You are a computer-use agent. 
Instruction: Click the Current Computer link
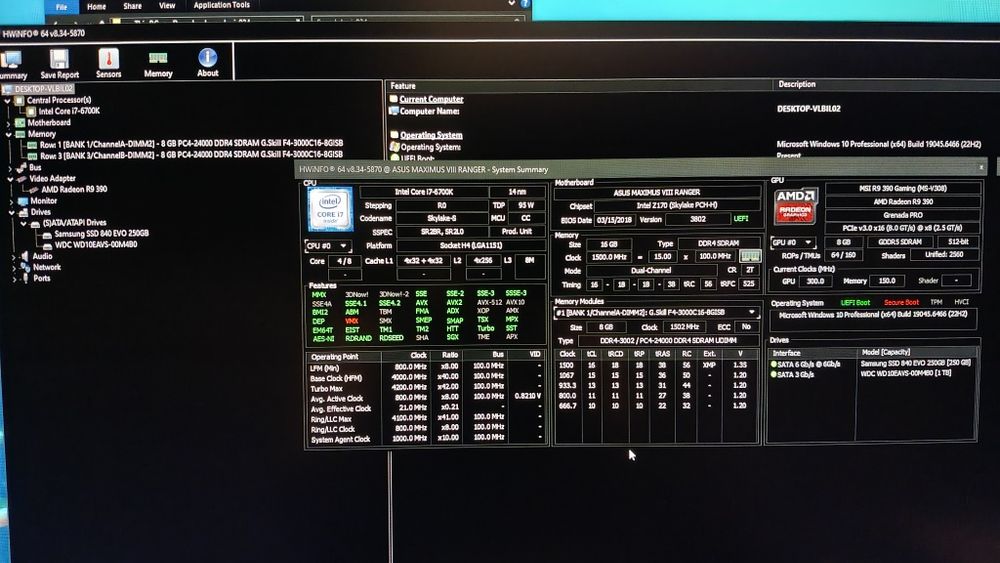[x=431, y=99]
